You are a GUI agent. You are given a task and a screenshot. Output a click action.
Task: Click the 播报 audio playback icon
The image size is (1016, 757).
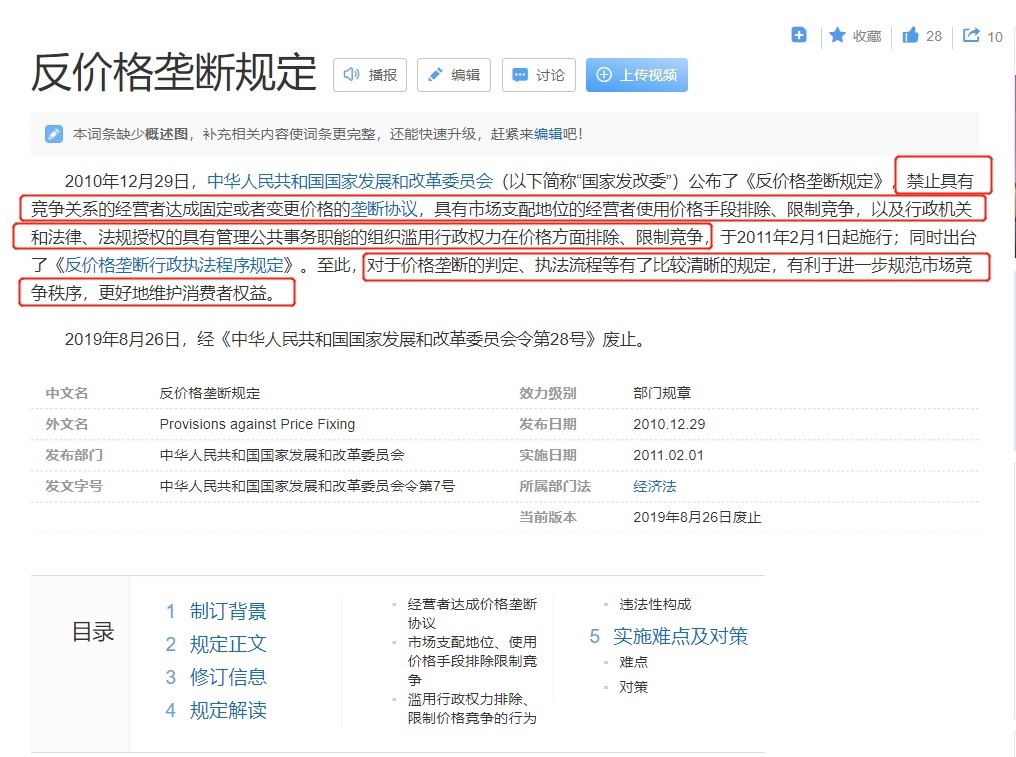tap(350, 74)
